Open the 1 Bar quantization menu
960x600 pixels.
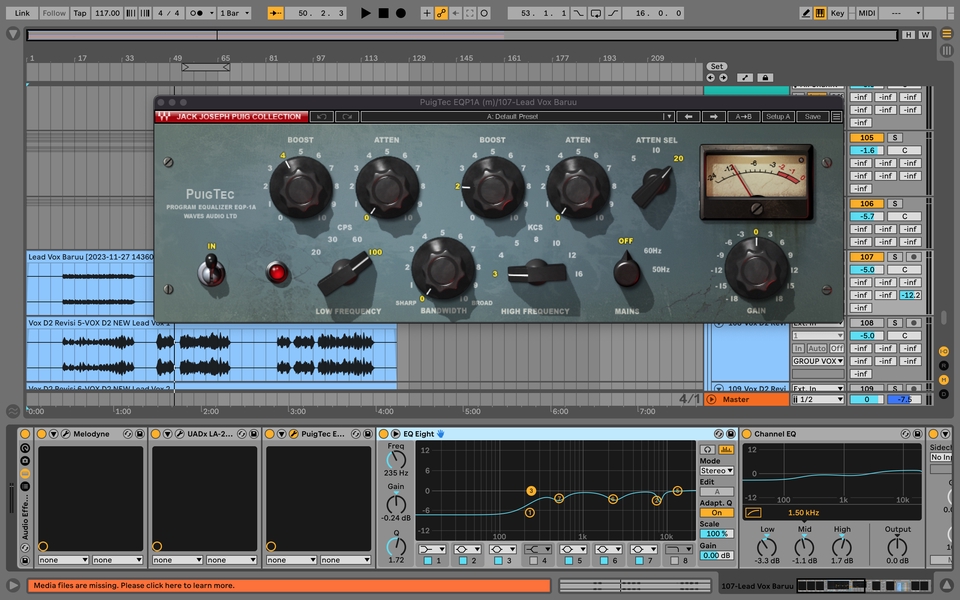(x=234, y=13)
